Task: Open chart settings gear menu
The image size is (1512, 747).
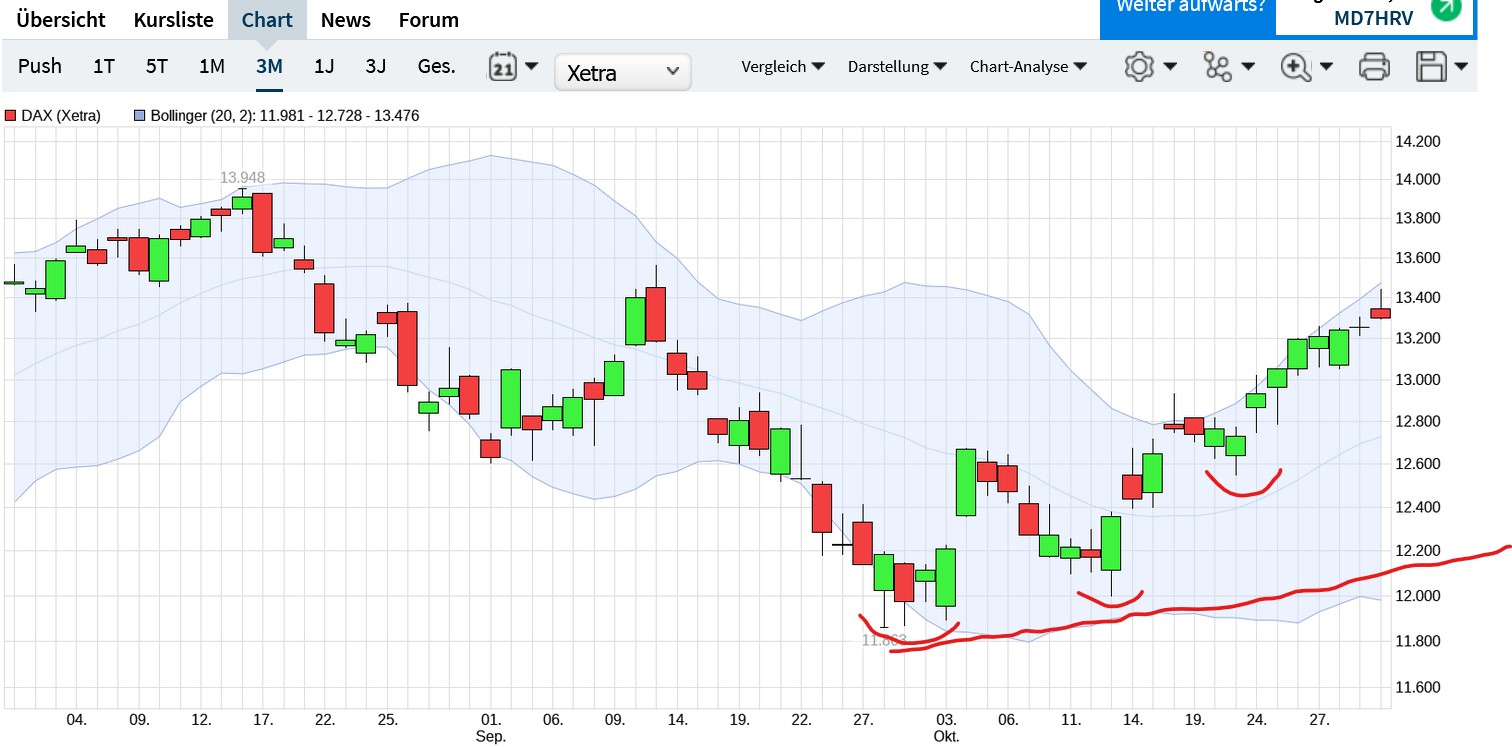Action: tap(1139, 67)
